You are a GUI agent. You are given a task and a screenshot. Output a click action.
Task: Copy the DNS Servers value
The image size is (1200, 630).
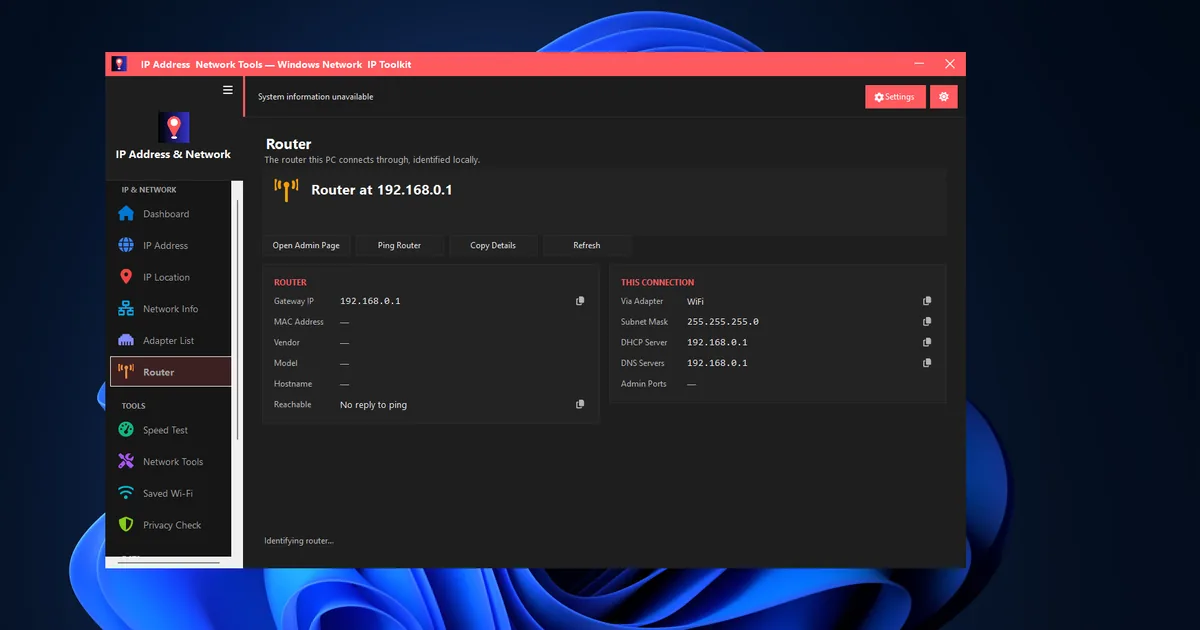(927, 363)
